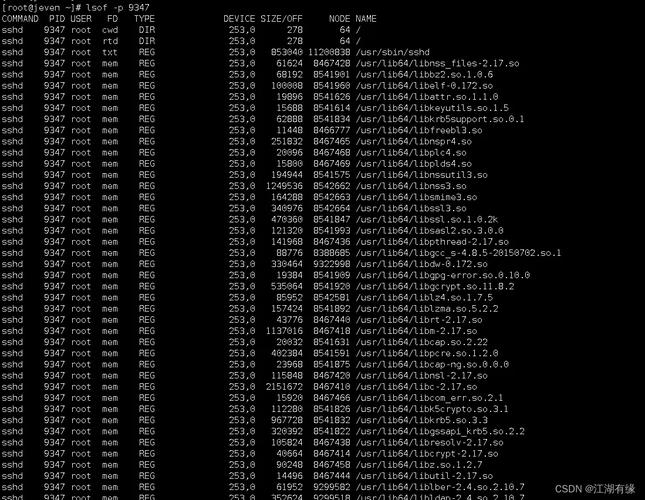Click the NAME column header
This screenshot has height=500, width=645.
(x=366, y=19)
